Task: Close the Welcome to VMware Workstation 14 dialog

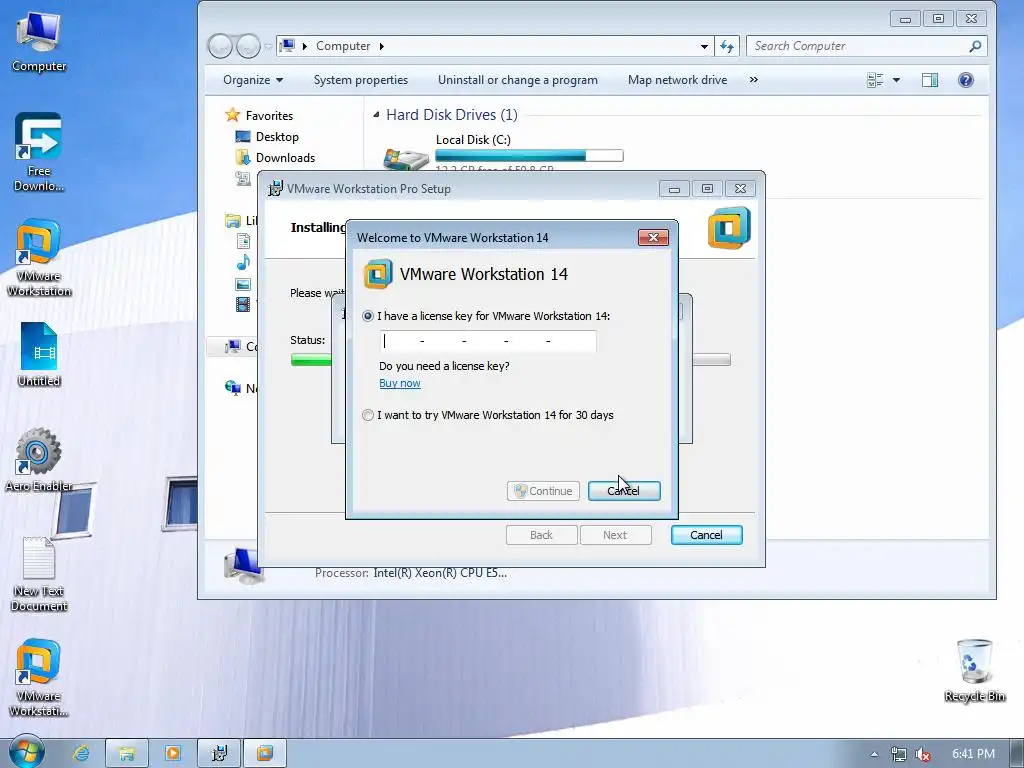Action: [x=653, y=237]
